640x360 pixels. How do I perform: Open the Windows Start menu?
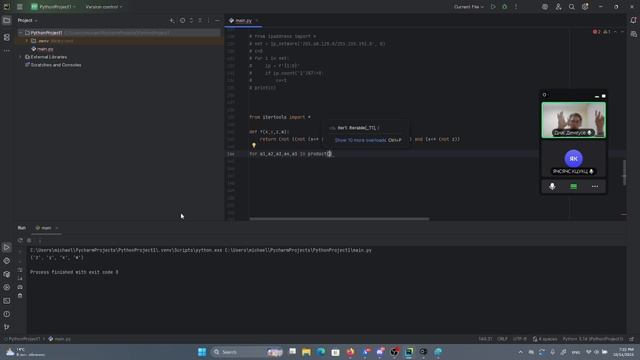click(202, 352)
